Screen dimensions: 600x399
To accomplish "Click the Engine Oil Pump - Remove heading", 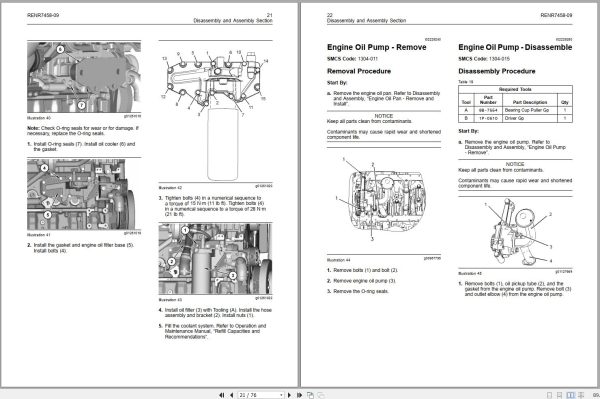I will [377, 47].
